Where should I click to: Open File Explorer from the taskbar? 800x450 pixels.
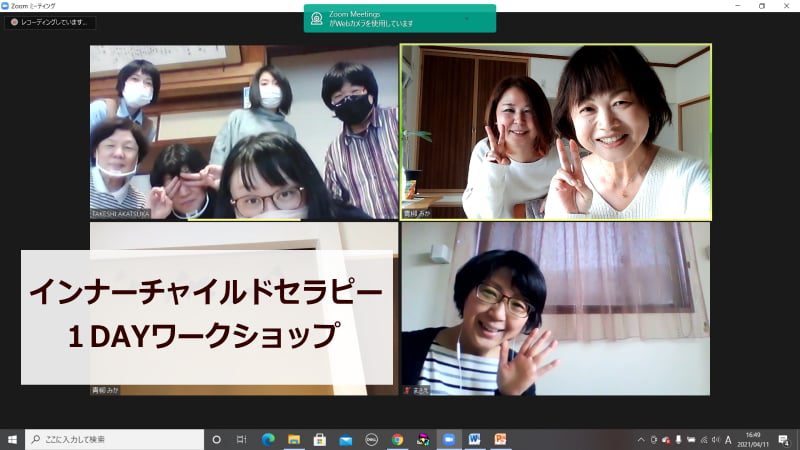(x=294, y=439)
